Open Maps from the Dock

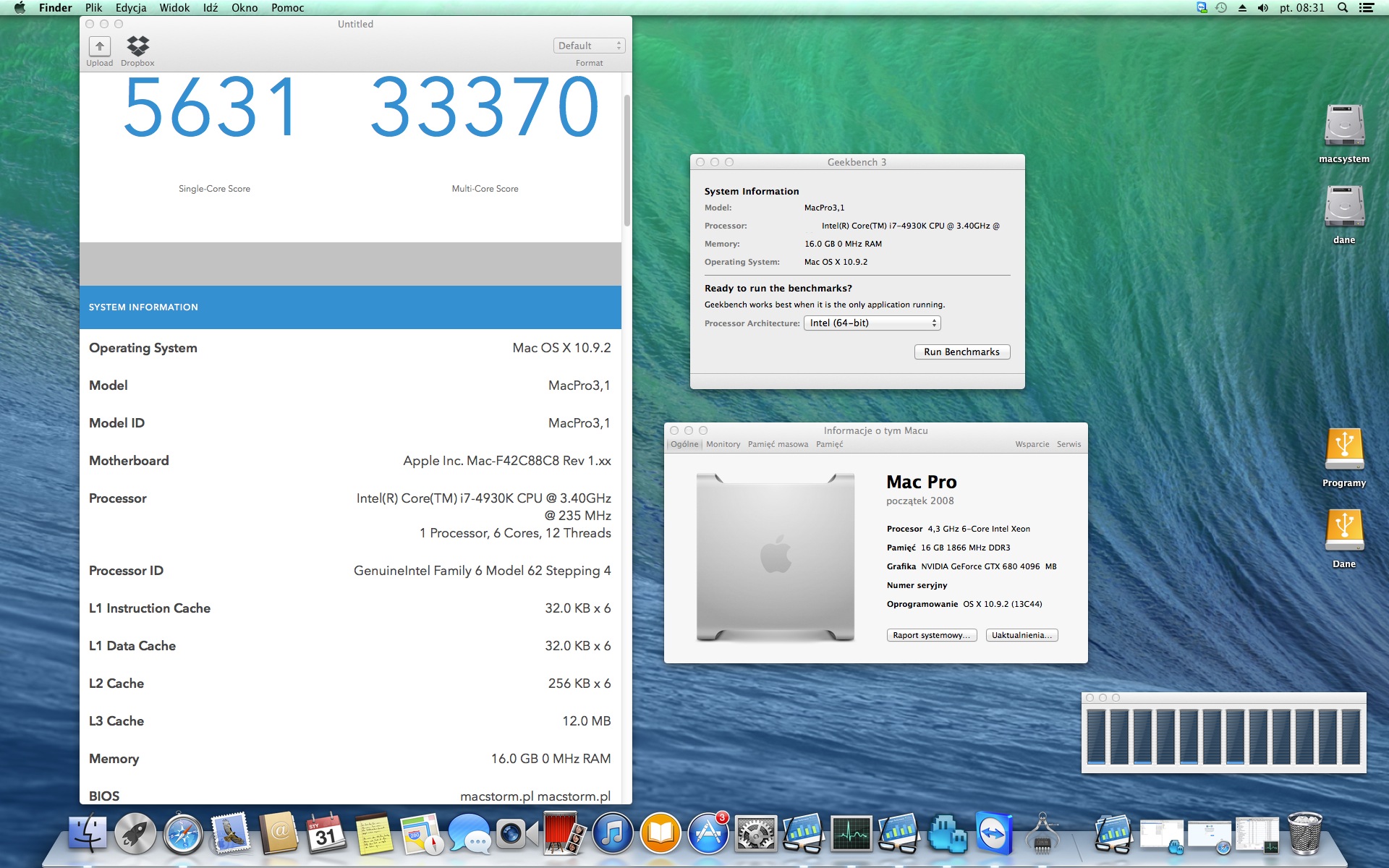(422, 834)
